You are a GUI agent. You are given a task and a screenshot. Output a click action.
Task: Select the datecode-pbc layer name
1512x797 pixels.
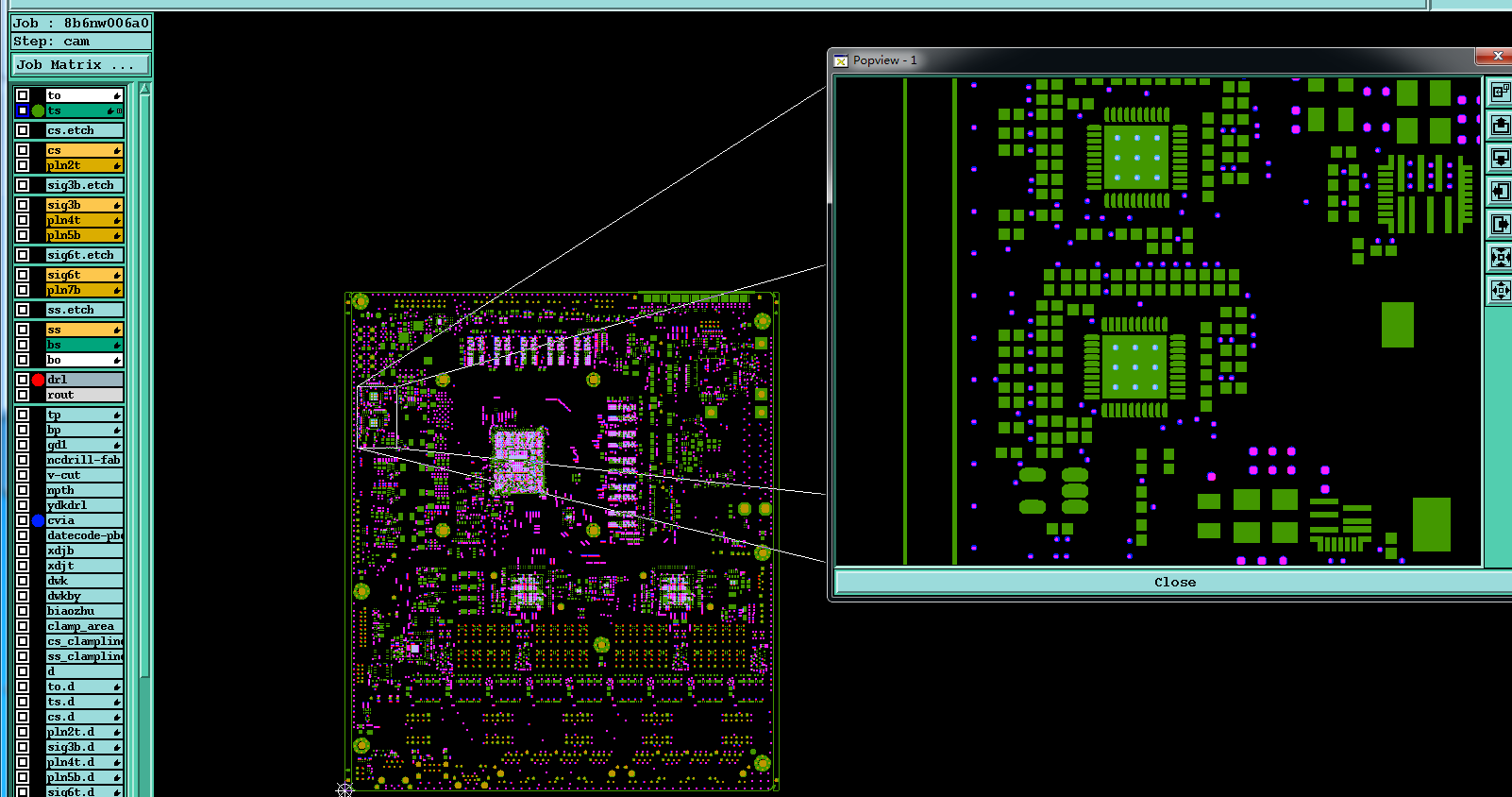85,535
